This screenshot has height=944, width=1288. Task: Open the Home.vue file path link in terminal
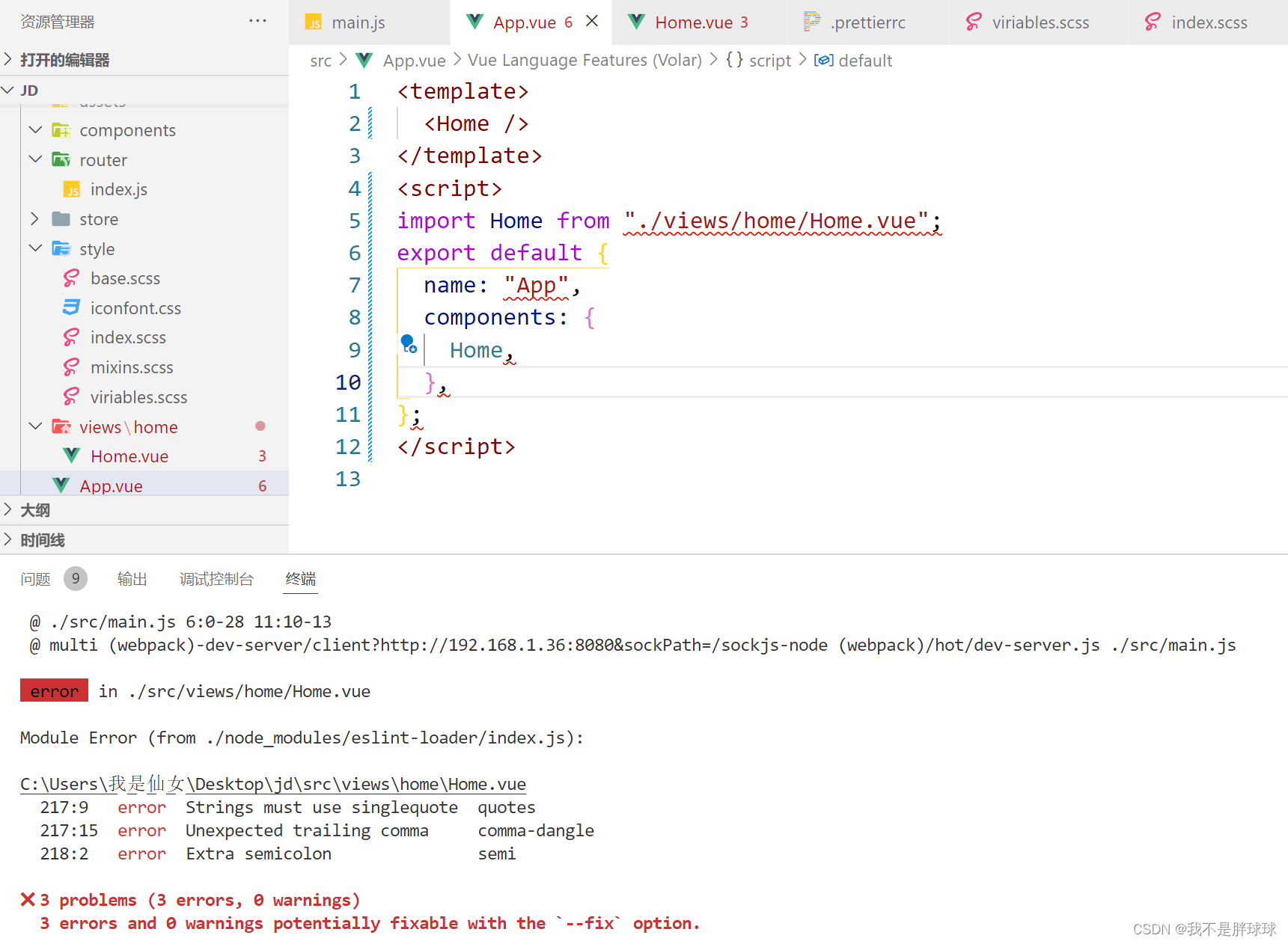click(x=273, y=784)
